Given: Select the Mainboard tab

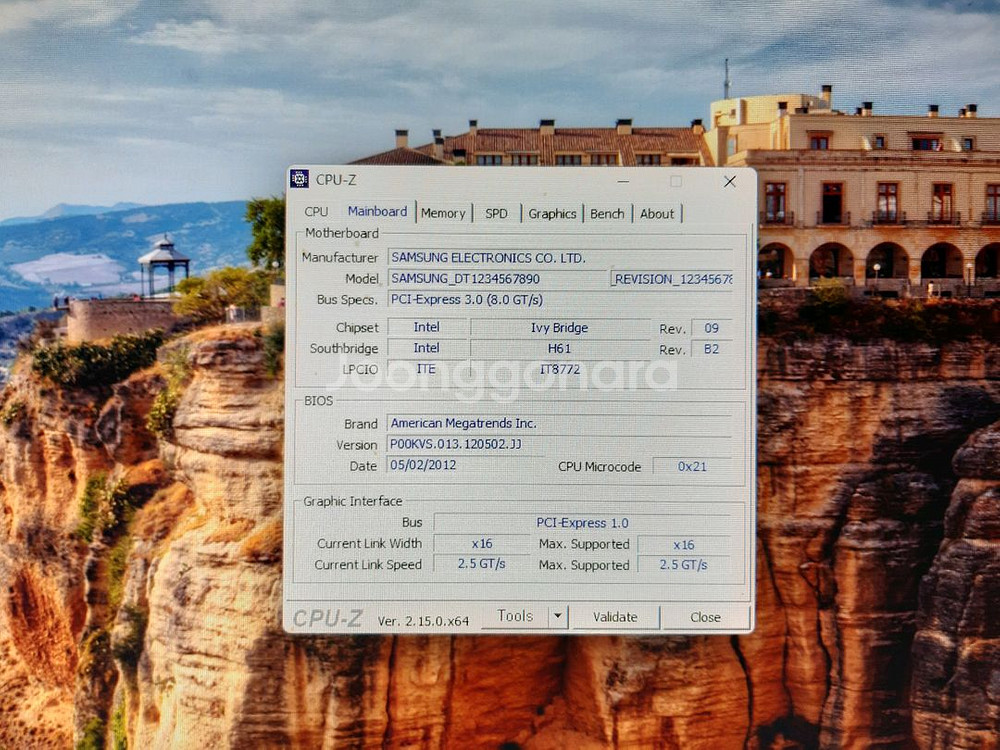Looking at the screenshot, I should [x=377, y=211].
